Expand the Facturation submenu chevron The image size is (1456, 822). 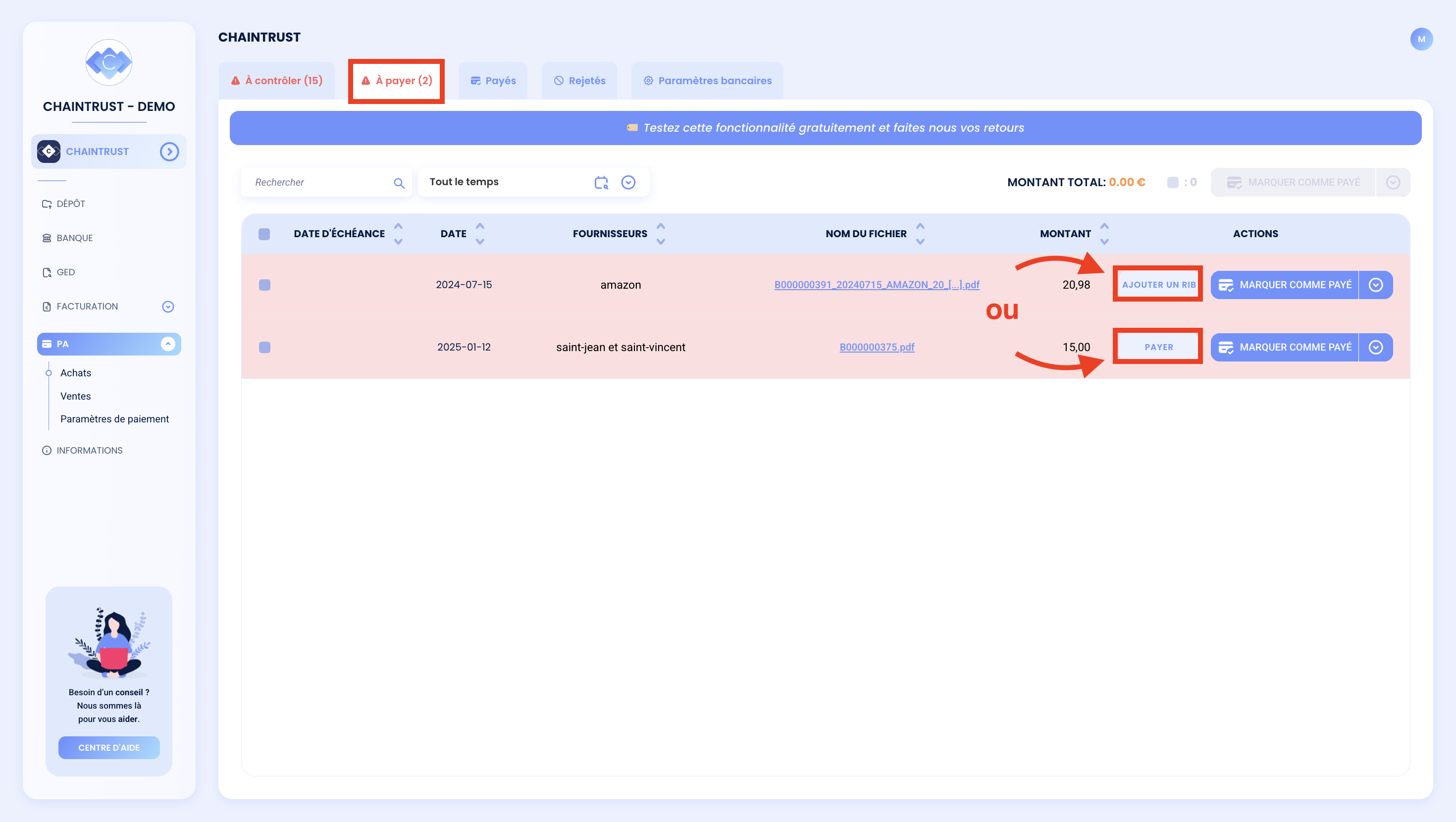pyautogui.click(x=168, y=307)
